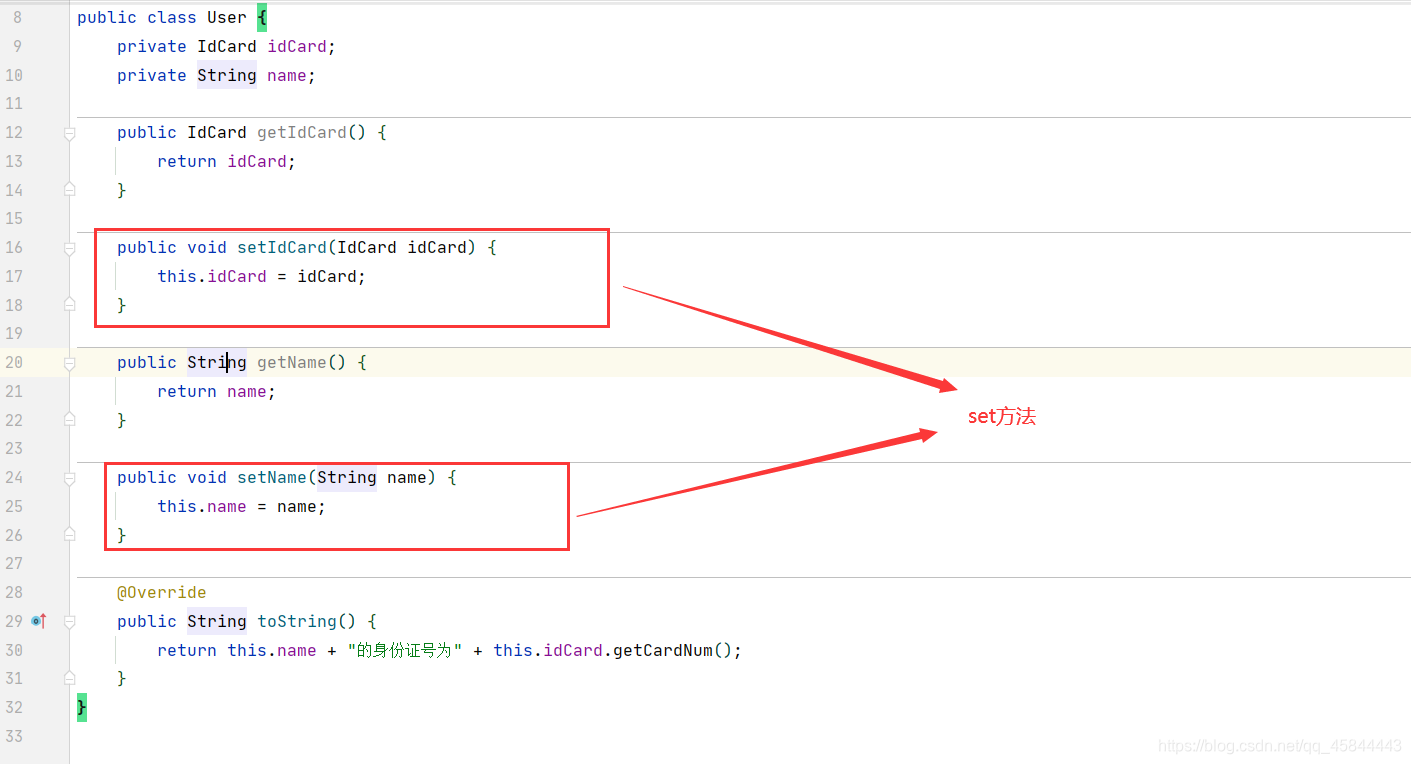Click 'this.name' on line 25

coord(202,507)
